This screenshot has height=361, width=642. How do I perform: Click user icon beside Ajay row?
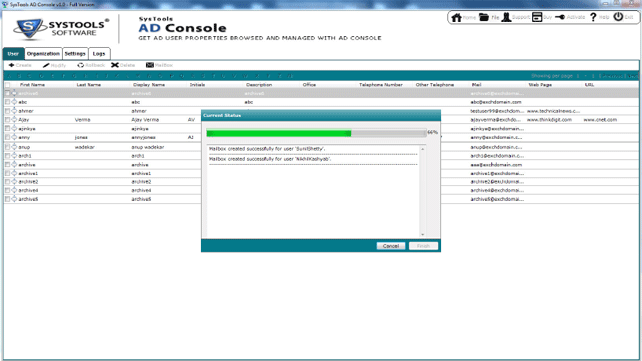click(x=14, y=120)
